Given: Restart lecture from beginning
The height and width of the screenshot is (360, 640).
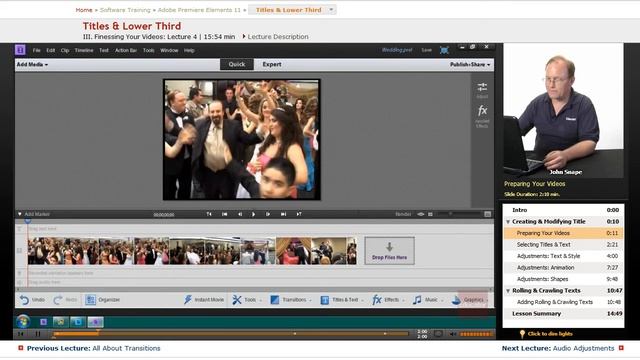Looking at the screenshot, I should [20, 334].
